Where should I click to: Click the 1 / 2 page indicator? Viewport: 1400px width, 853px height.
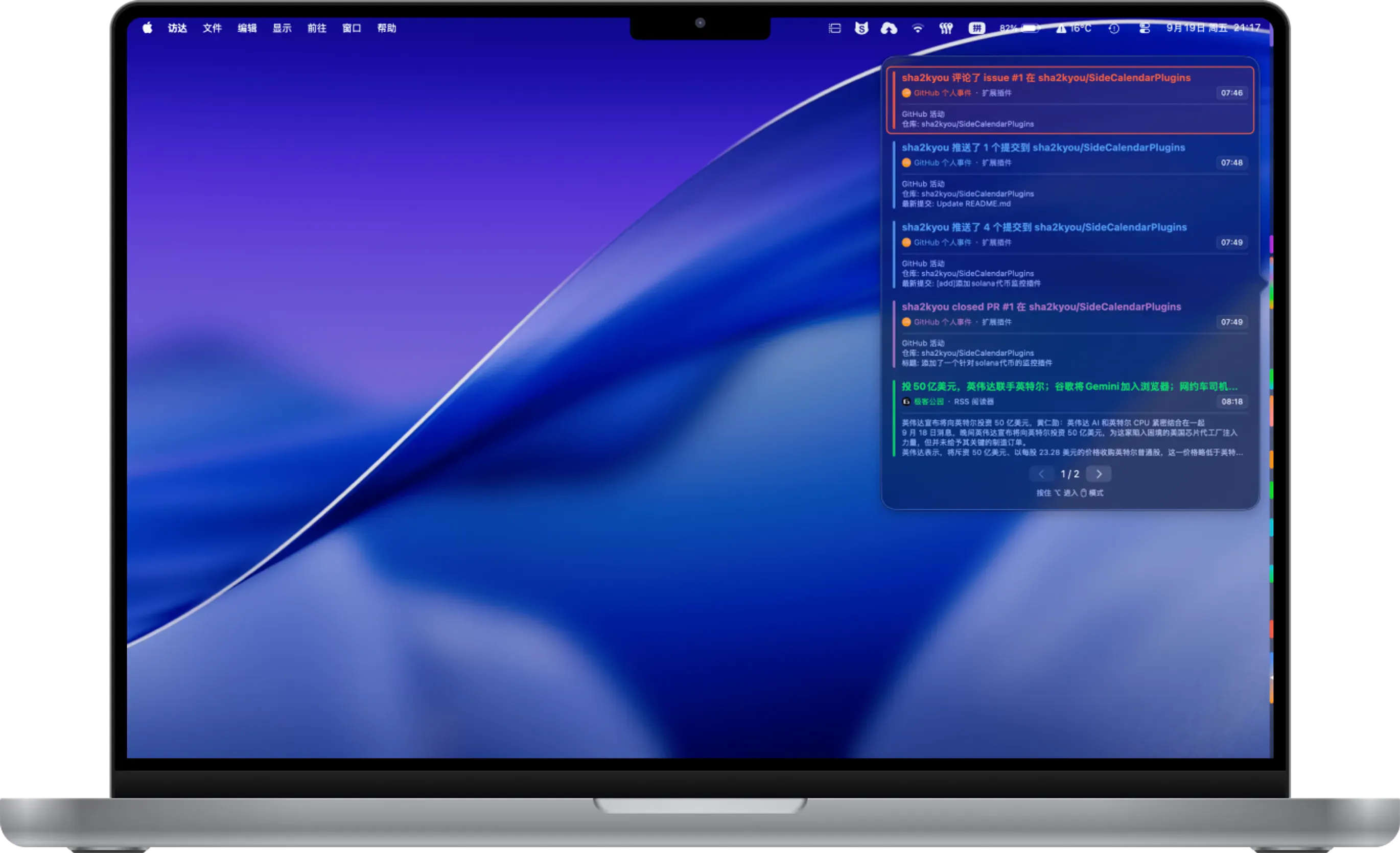pyautogui.click(x=1070, y=474)
